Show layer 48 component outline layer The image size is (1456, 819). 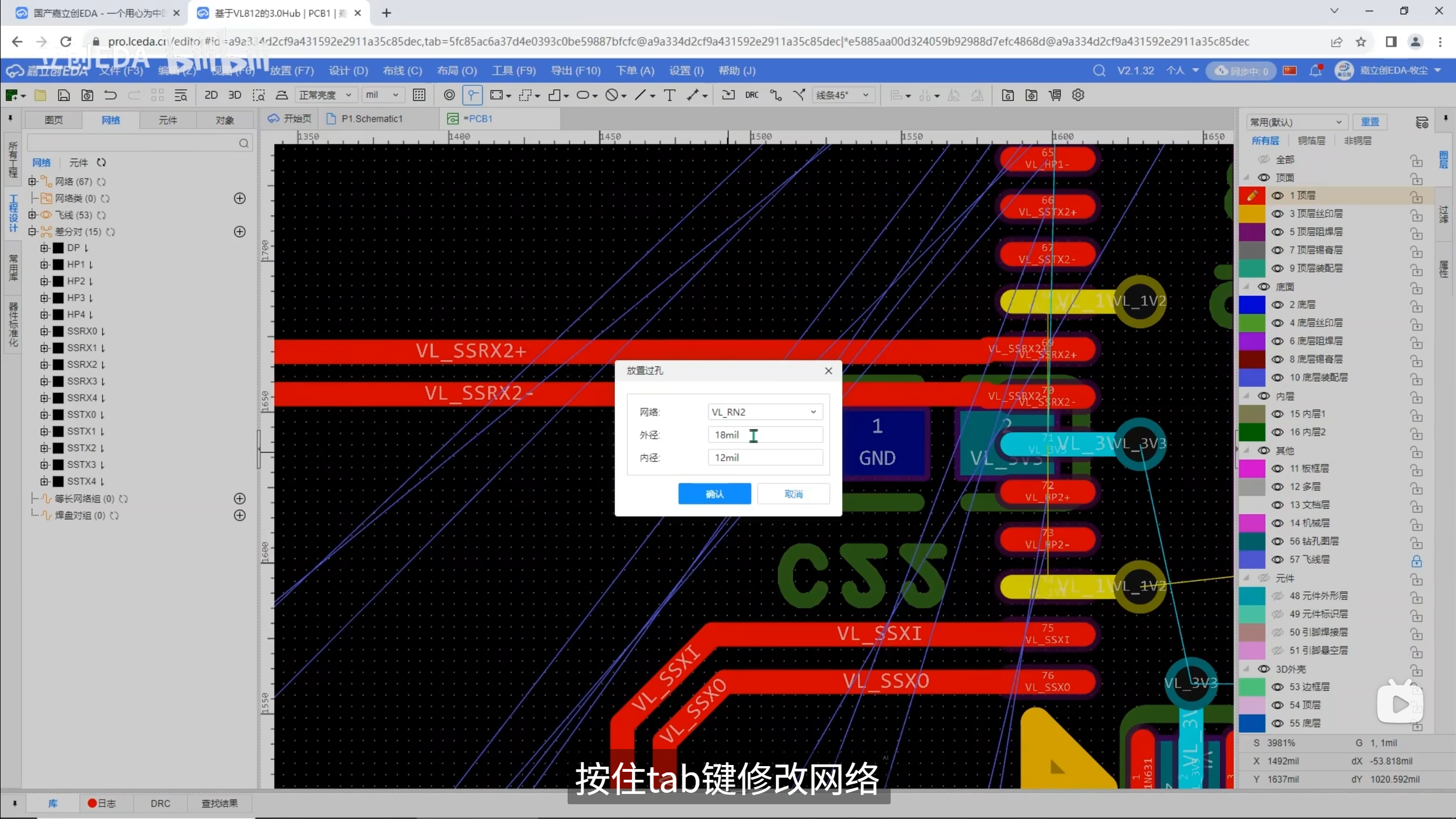[x=1277, y=596]
